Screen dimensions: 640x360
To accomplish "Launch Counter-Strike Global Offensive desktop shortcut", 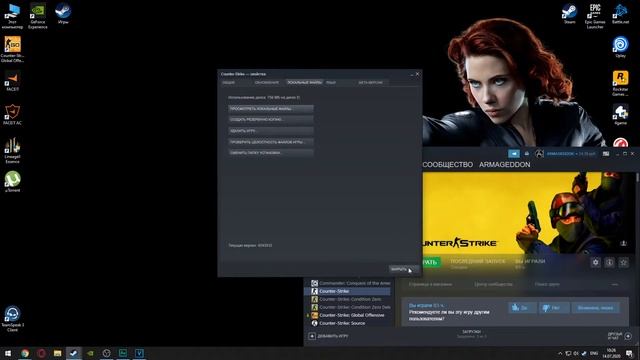I will (x=12, y=49).
